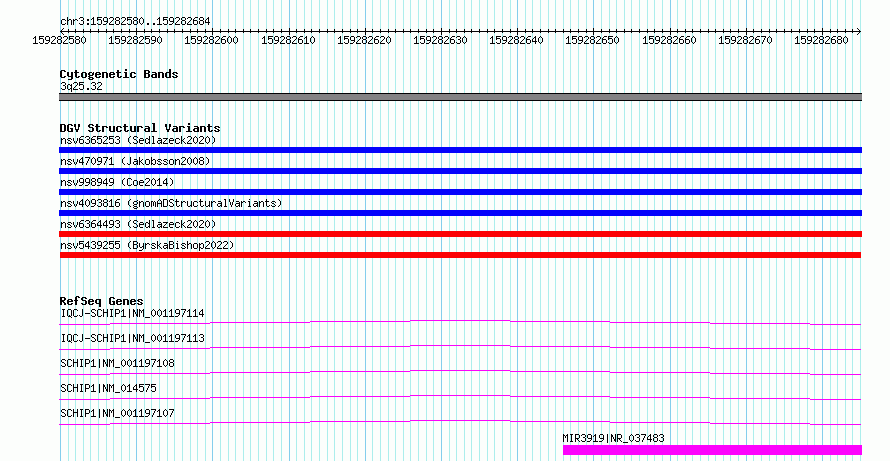890x461 pixels.
Task: Click intron line of IQCJ-SCHIP1|NM_001197114
Action: click(x=460, y=322)
